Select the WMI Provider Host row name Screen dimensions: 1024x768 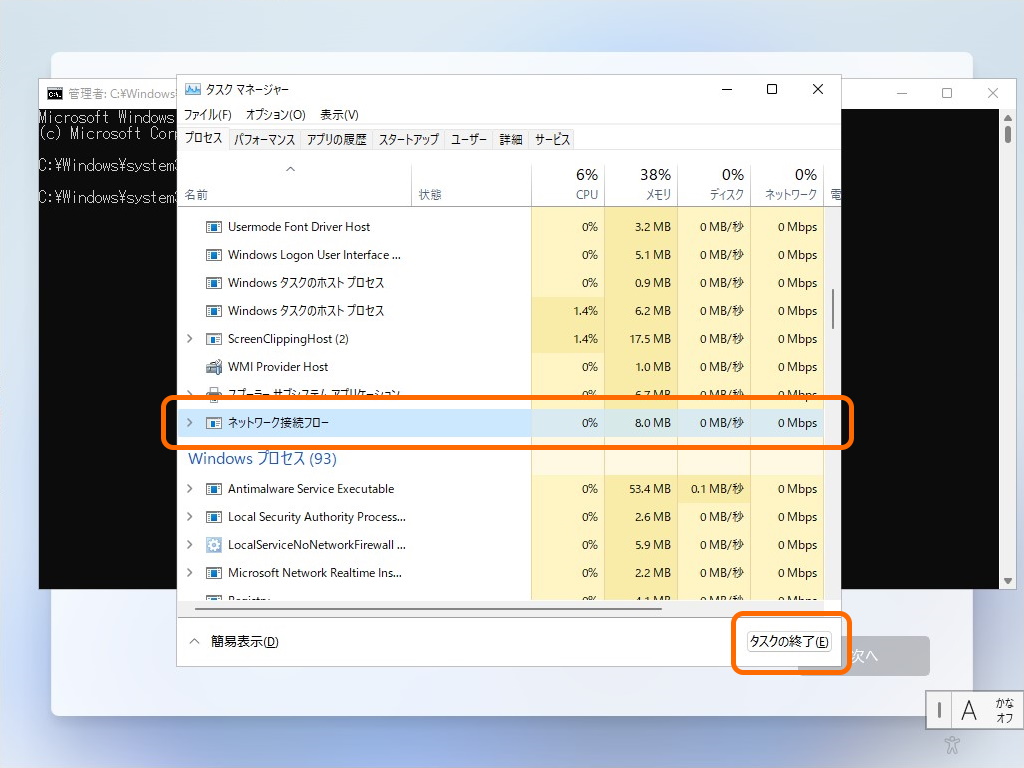278,367
